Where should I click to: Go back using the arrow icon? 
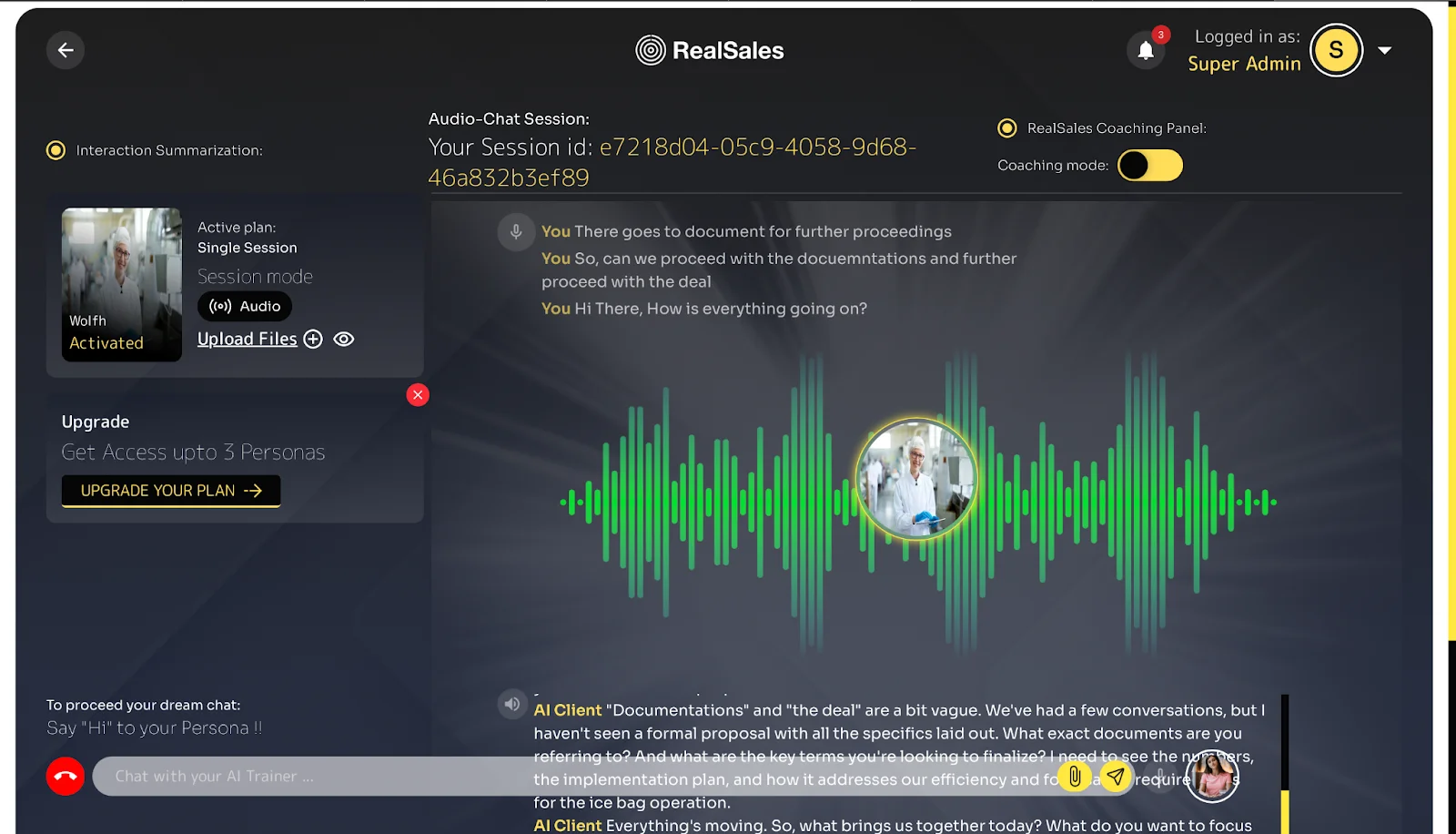click(66, 50)
